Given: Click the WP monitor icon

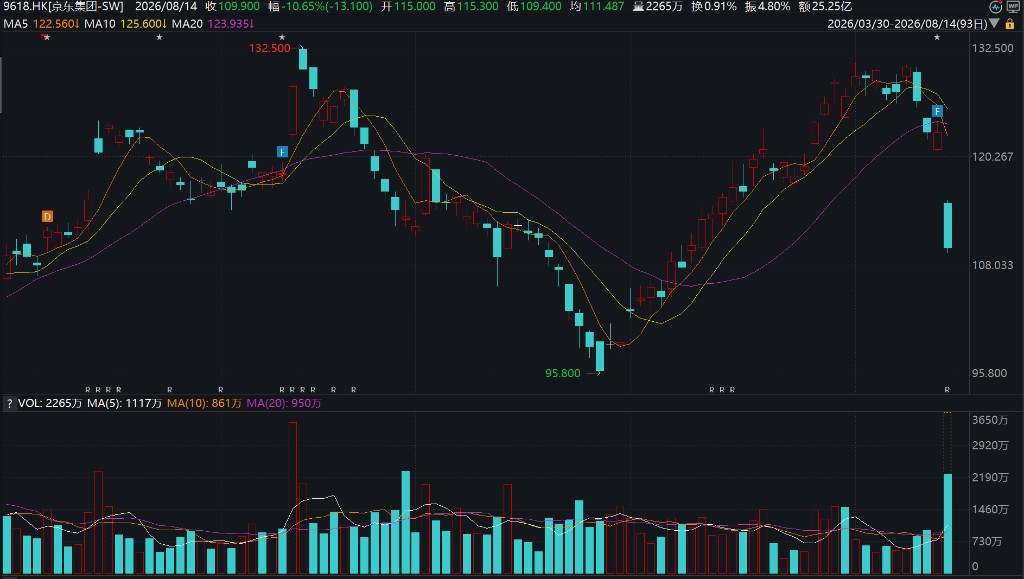Looking at the screenshot, I should click(x=1013, y=7).
